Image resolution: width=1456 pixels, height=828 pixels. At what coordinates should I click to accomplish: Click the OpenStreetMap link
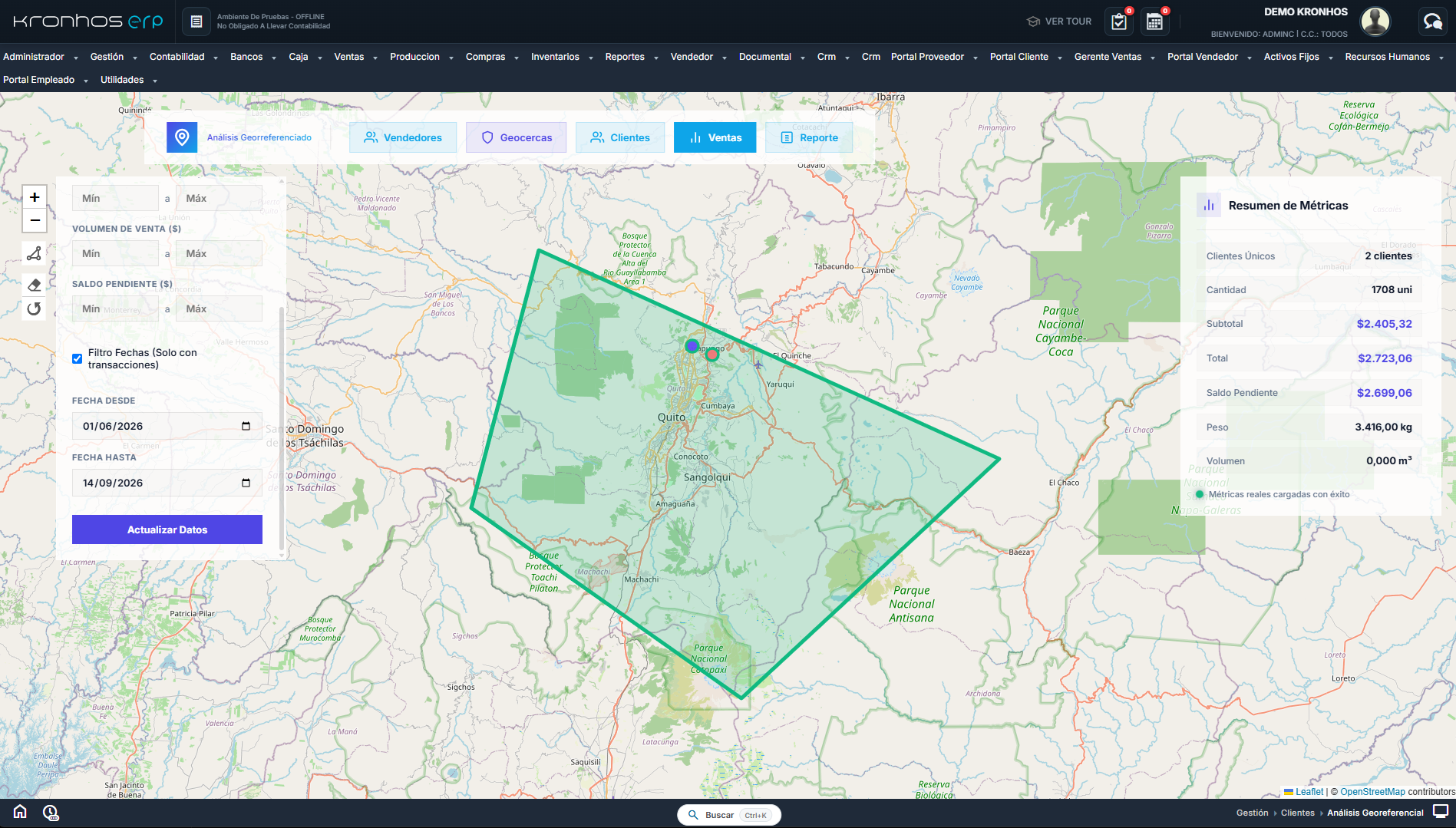(x=1372, y=792)
